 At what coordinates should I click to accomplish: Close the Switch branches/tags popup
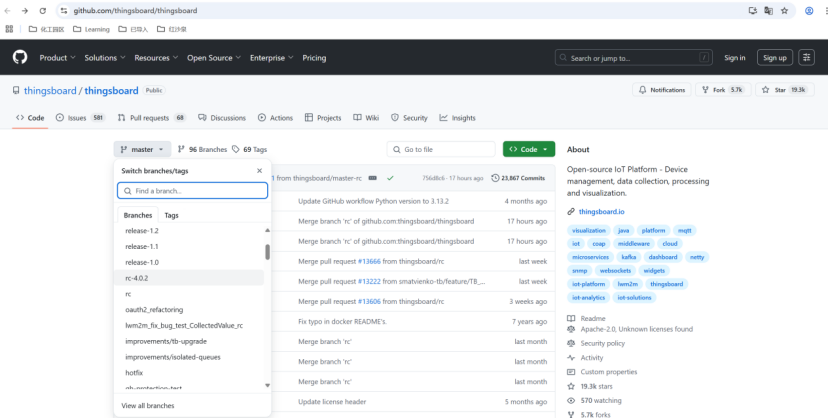click(259, 170)
